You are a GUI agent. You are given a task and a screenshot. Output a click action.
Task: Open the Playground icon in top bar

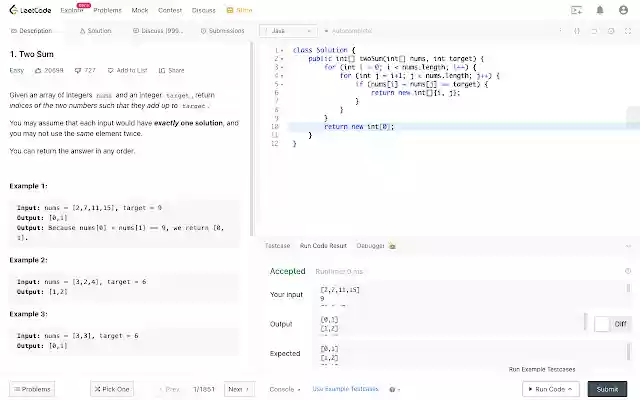coord(576,10)
